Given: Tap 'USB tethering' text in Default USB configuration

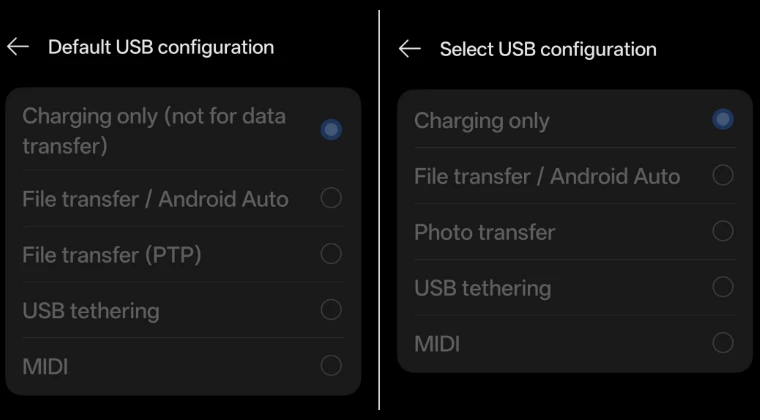Looking at the screenshot, I should tap(91, 311).
